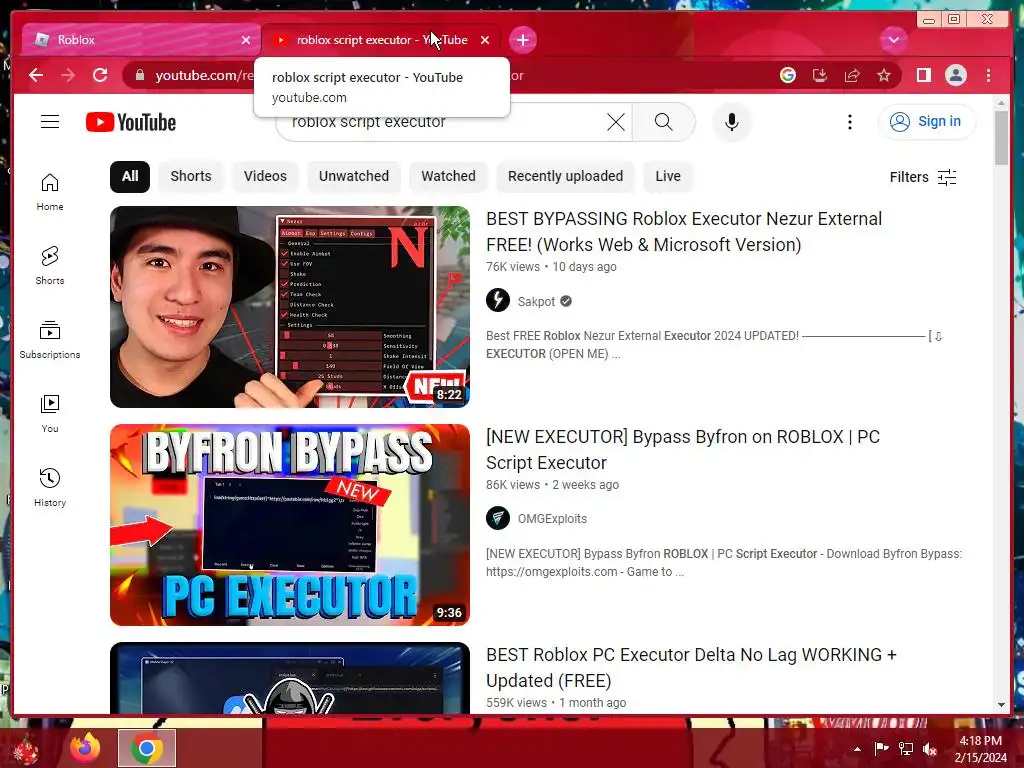Start voice search with the microphone
Image resolution: width=1024 pixels, height=768 pixels.
click(x=731, y=122)
